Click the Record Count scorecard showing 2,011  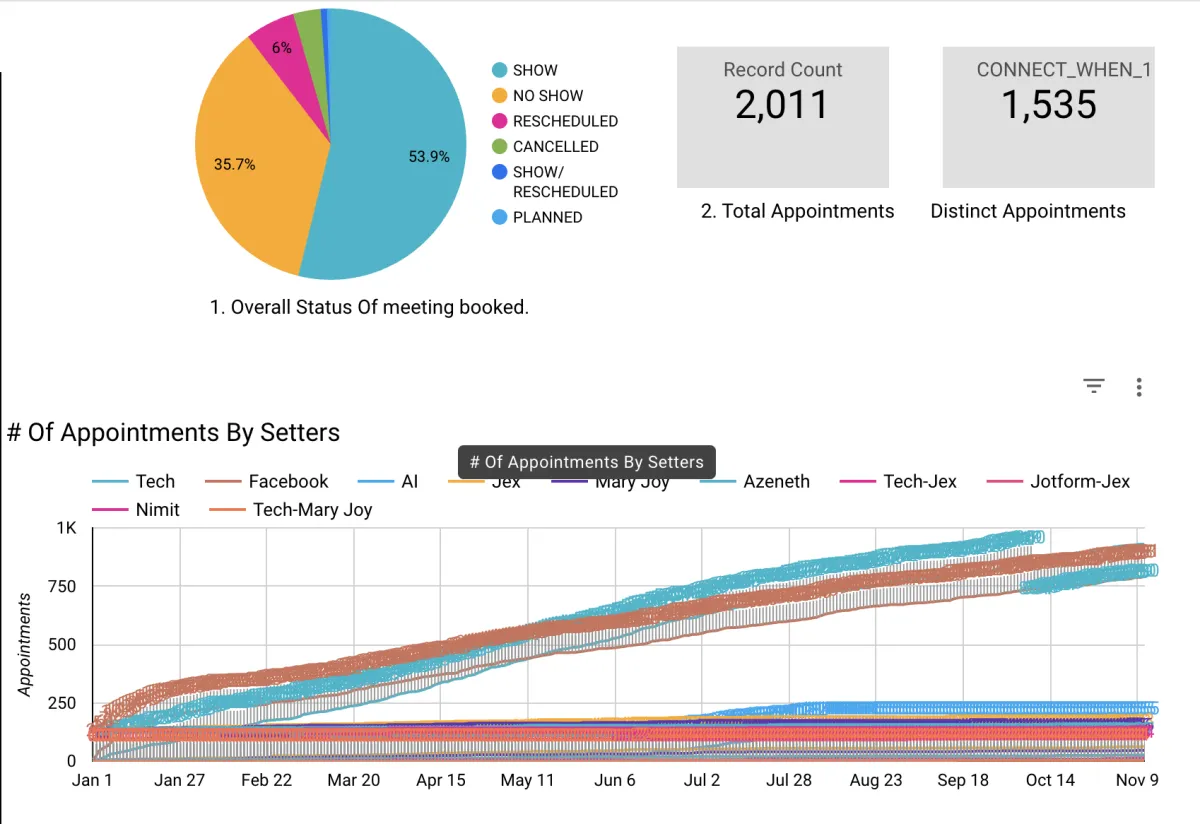coord(783,117)
